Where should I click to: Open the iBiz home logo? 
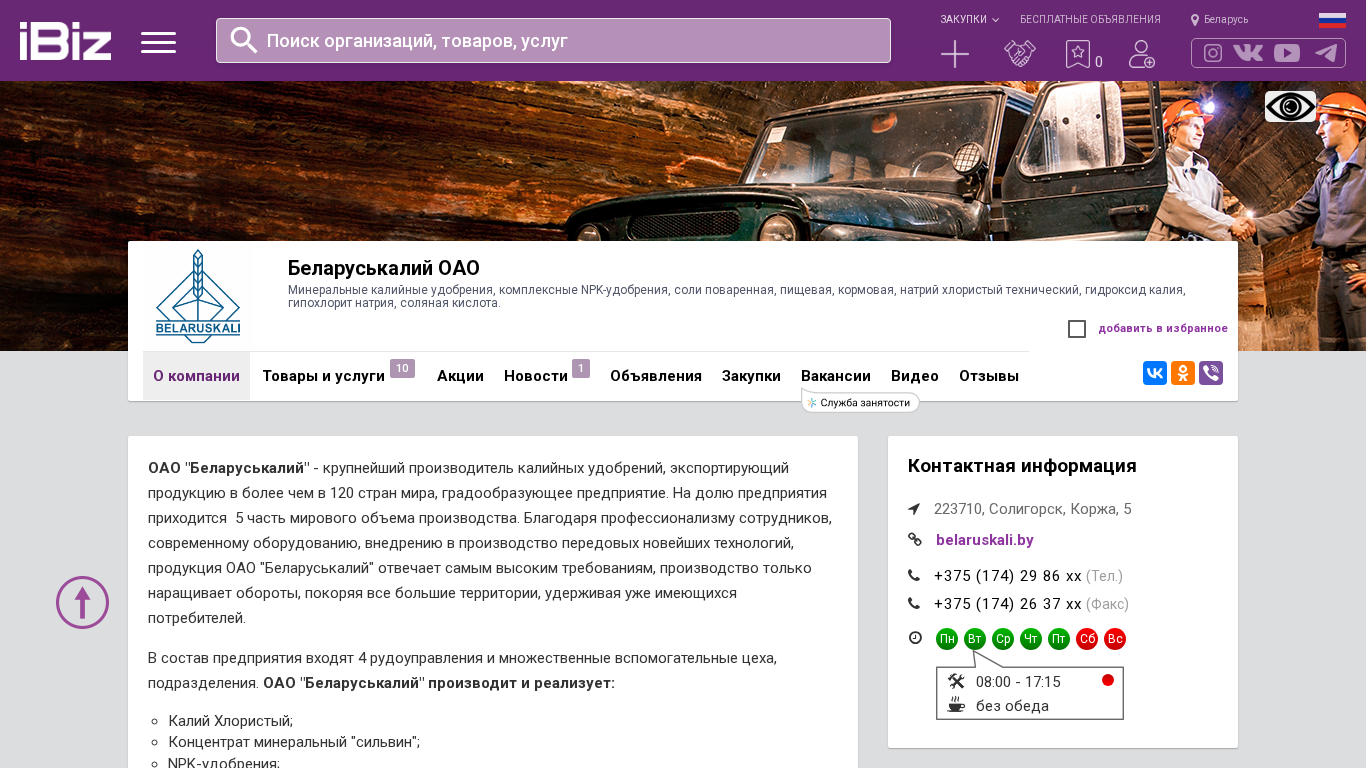66,41
